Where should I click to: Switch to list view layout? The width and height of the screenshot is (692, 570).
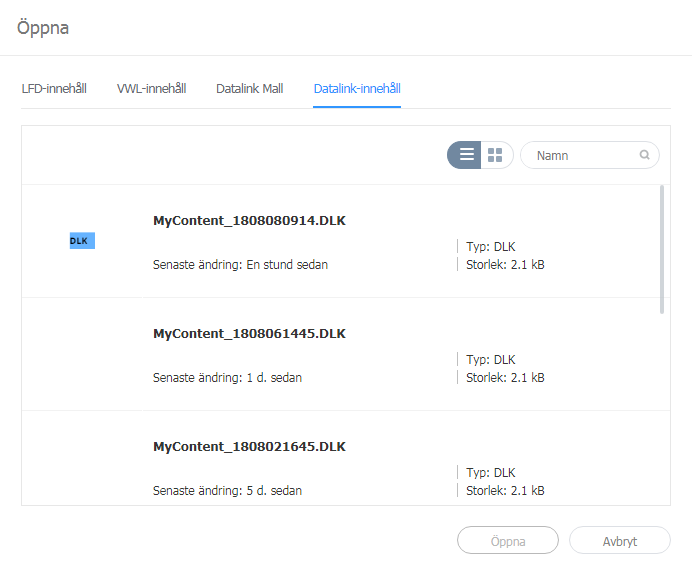(x=465, y=155)
